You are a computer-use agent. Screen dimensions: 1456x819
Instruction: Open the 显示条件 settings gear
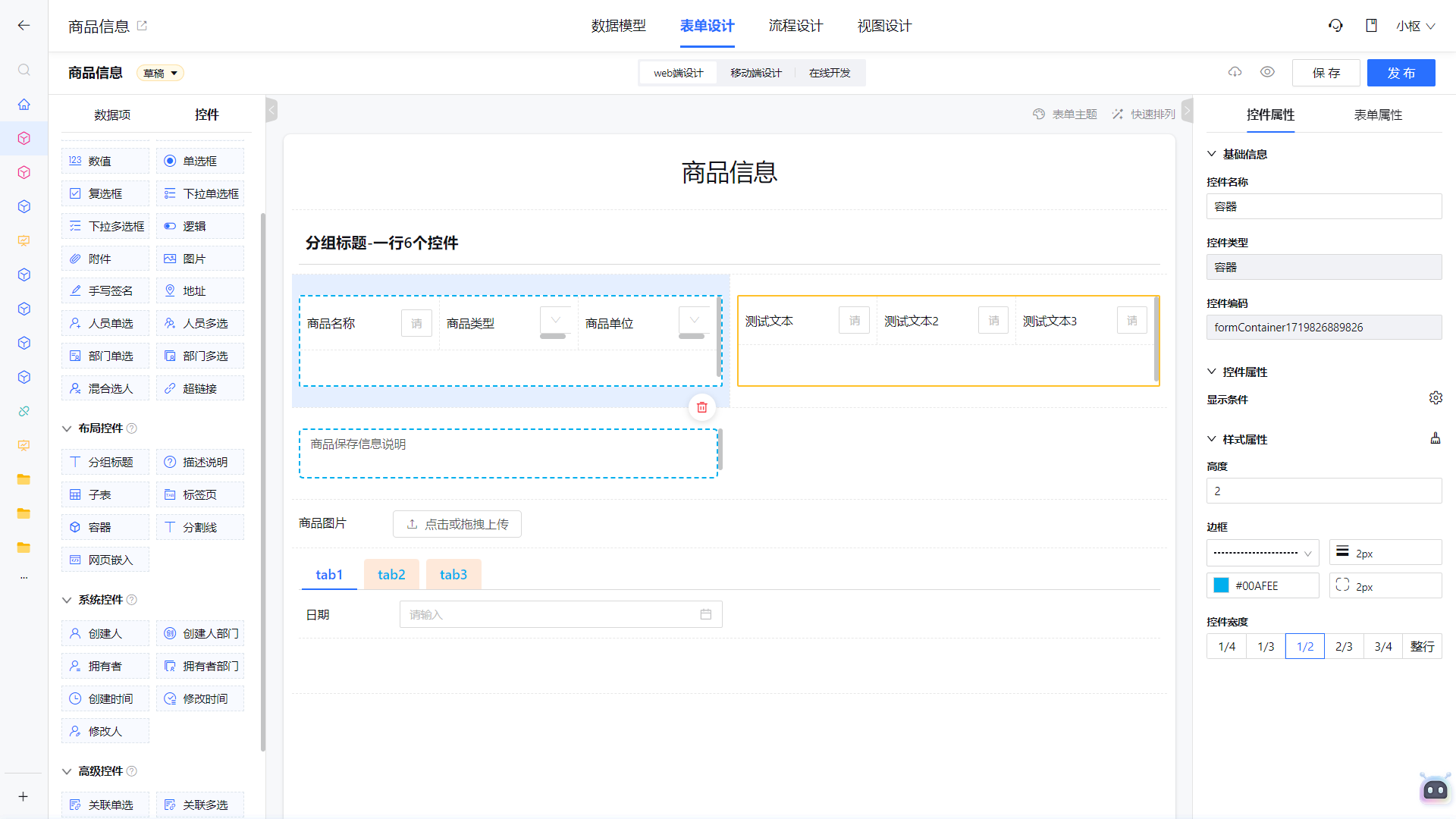pyautogui.click(x=1435, y=398)
